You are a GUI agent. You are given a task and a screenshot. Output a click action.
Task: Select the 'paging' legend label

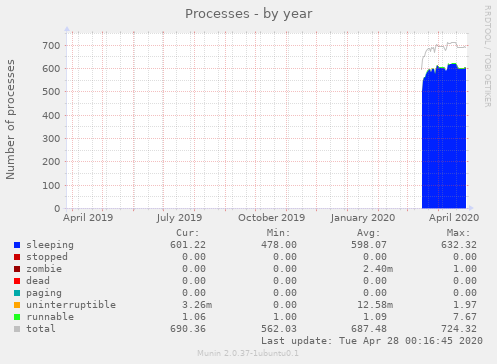click(x=44, y=293)
